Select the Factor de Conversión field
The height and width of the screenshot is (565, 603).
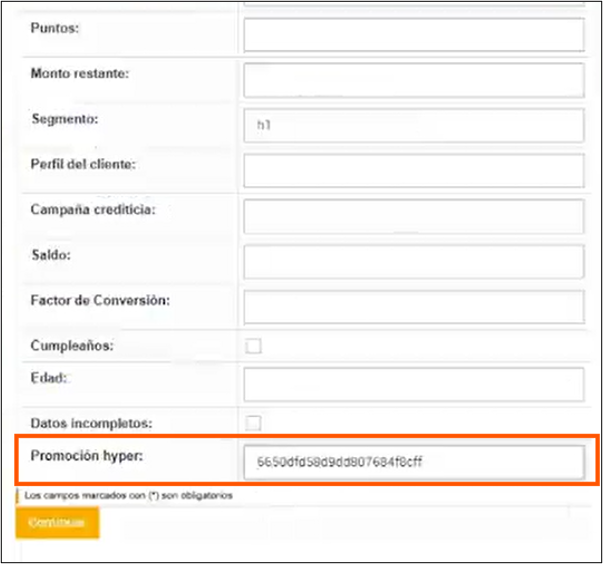coord(413,306)
